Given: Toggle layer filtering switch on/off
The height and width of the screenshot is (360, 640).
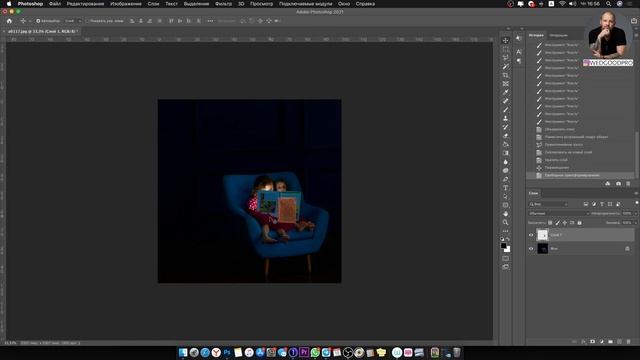Looking at the screenshot, I should coord(636,203).
